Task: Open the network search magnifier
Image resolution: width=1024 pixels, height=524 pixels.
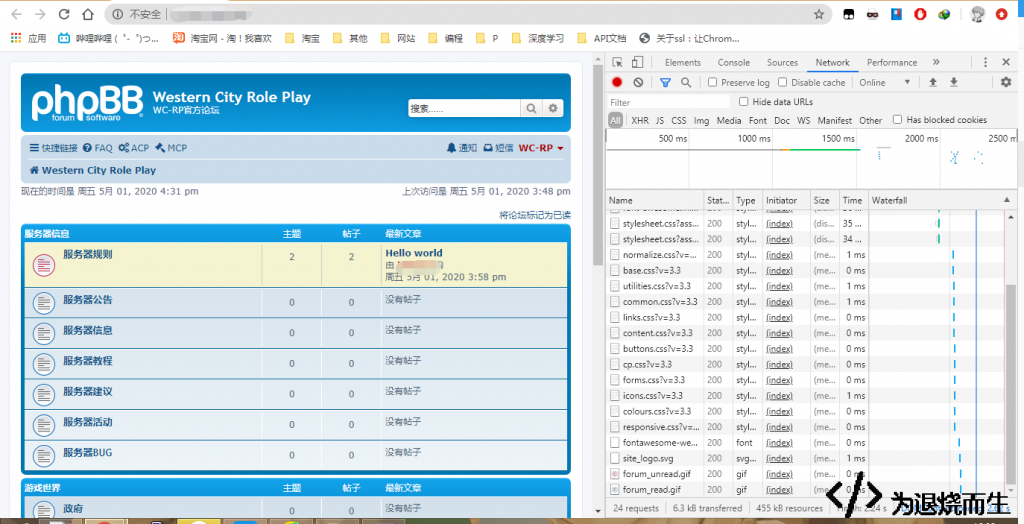Action: point(686,82)
